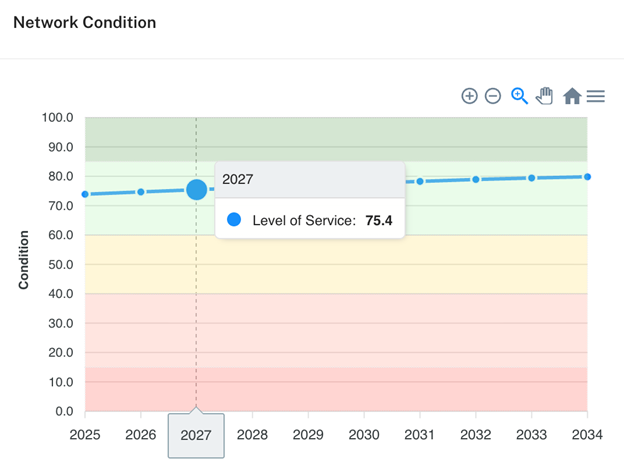Enable the panning hand tool
The image size is (624, 469).
[545, 96]
